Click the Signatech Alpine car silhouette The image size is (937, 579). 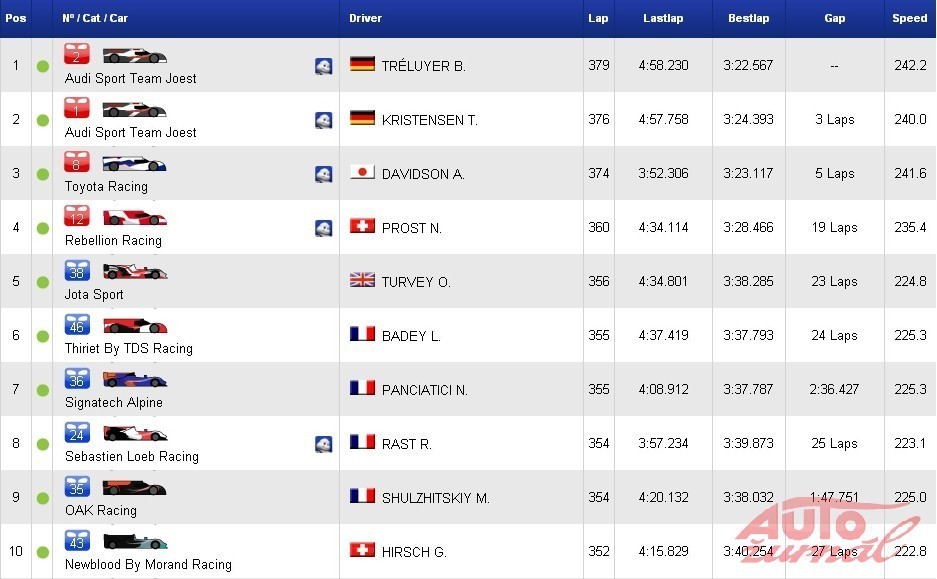click(x=135, y=379)
